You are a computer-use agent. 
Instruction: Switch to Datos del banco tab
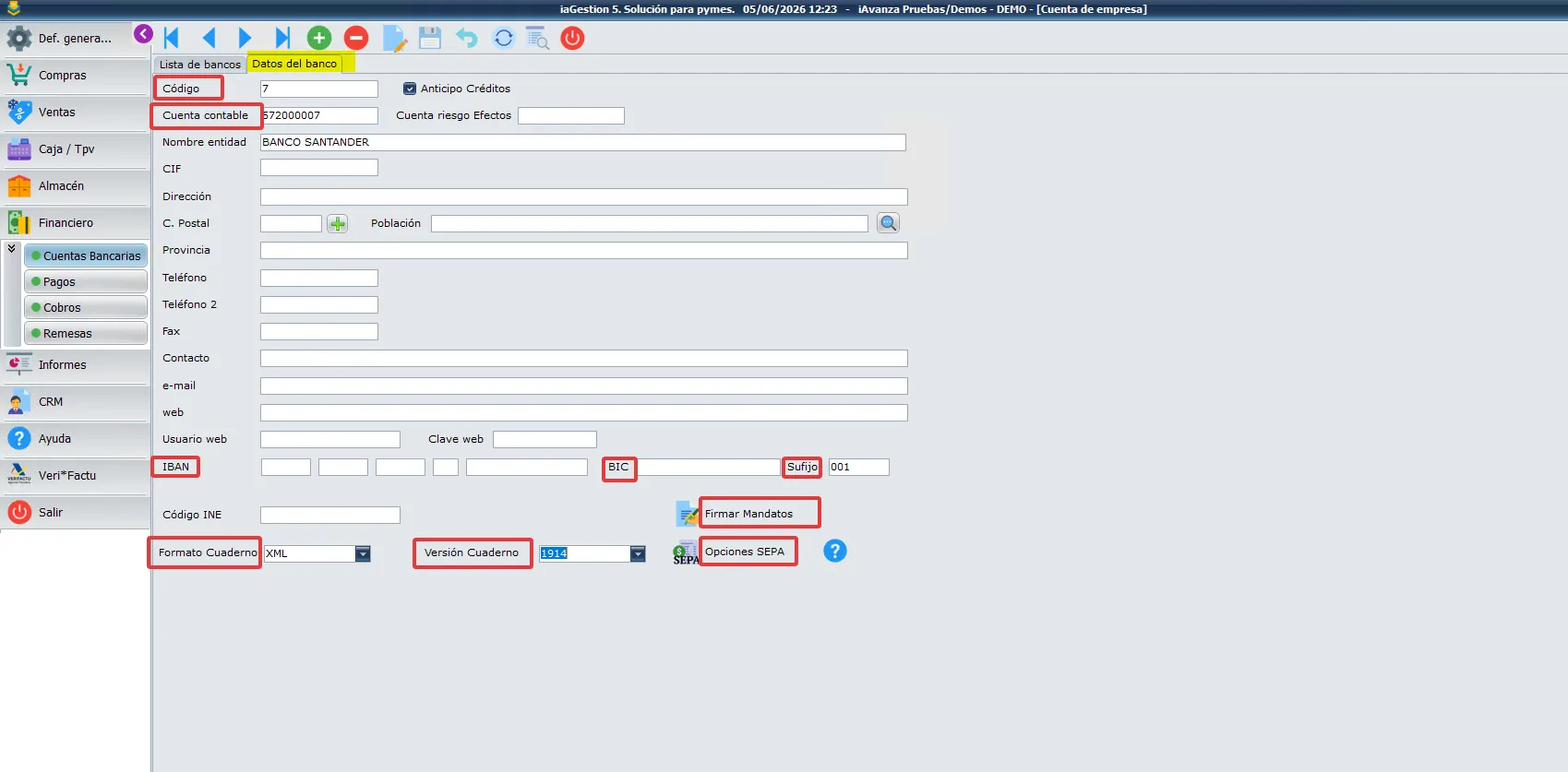click(294, 64)
